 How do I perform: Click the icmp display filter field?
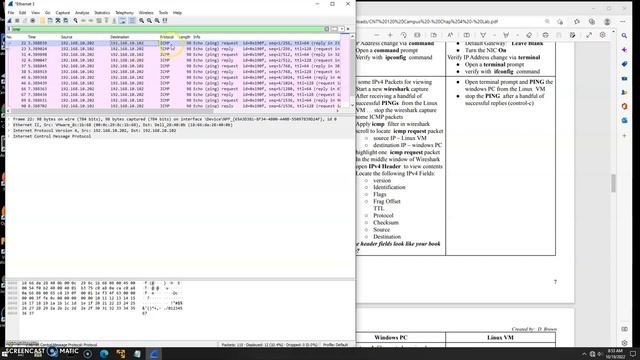(167, 29)
